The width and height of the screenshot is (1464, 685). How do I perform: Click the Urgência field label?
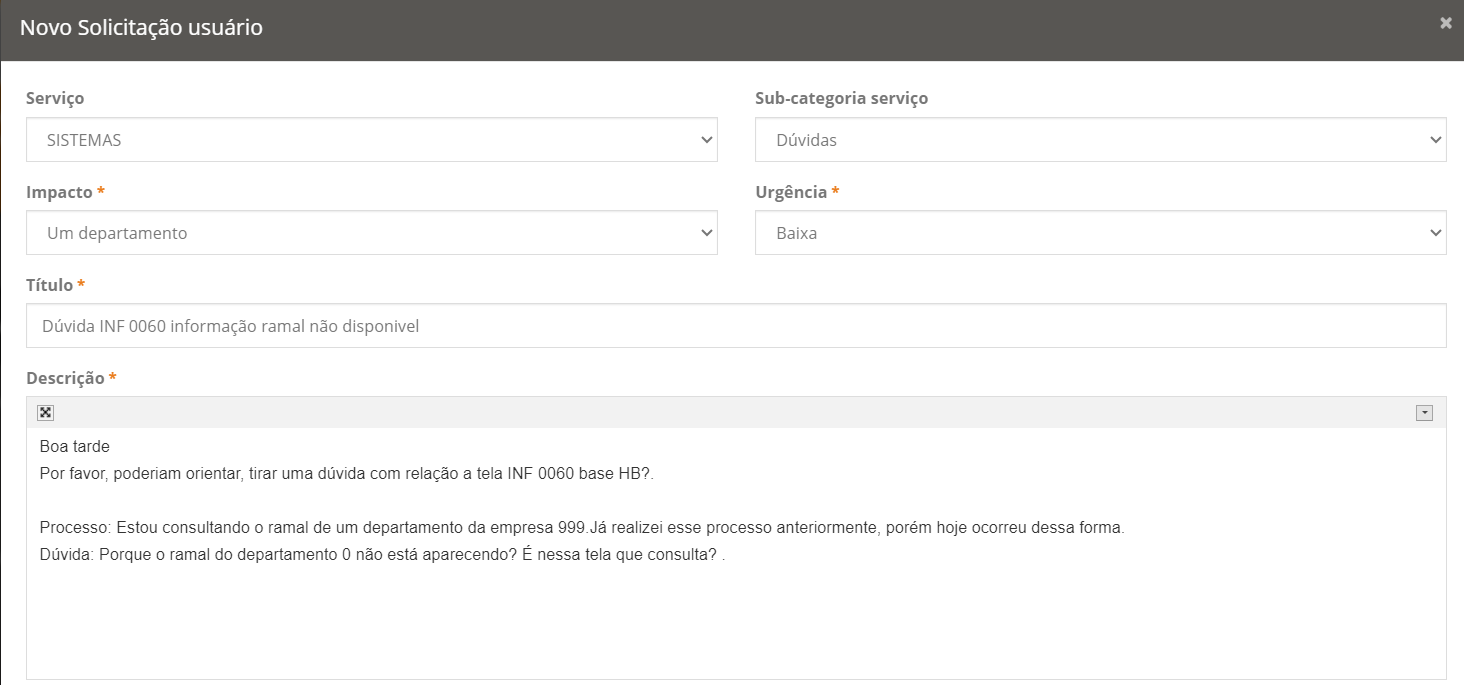(791, 192)
